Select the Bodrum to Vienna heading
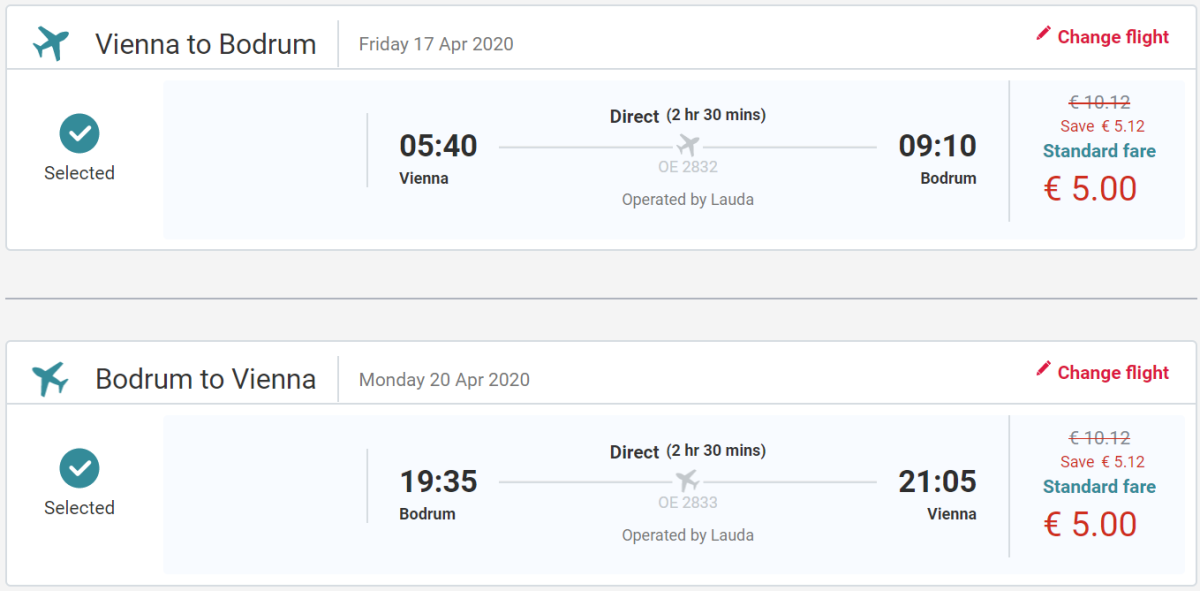 coord(206,379)
